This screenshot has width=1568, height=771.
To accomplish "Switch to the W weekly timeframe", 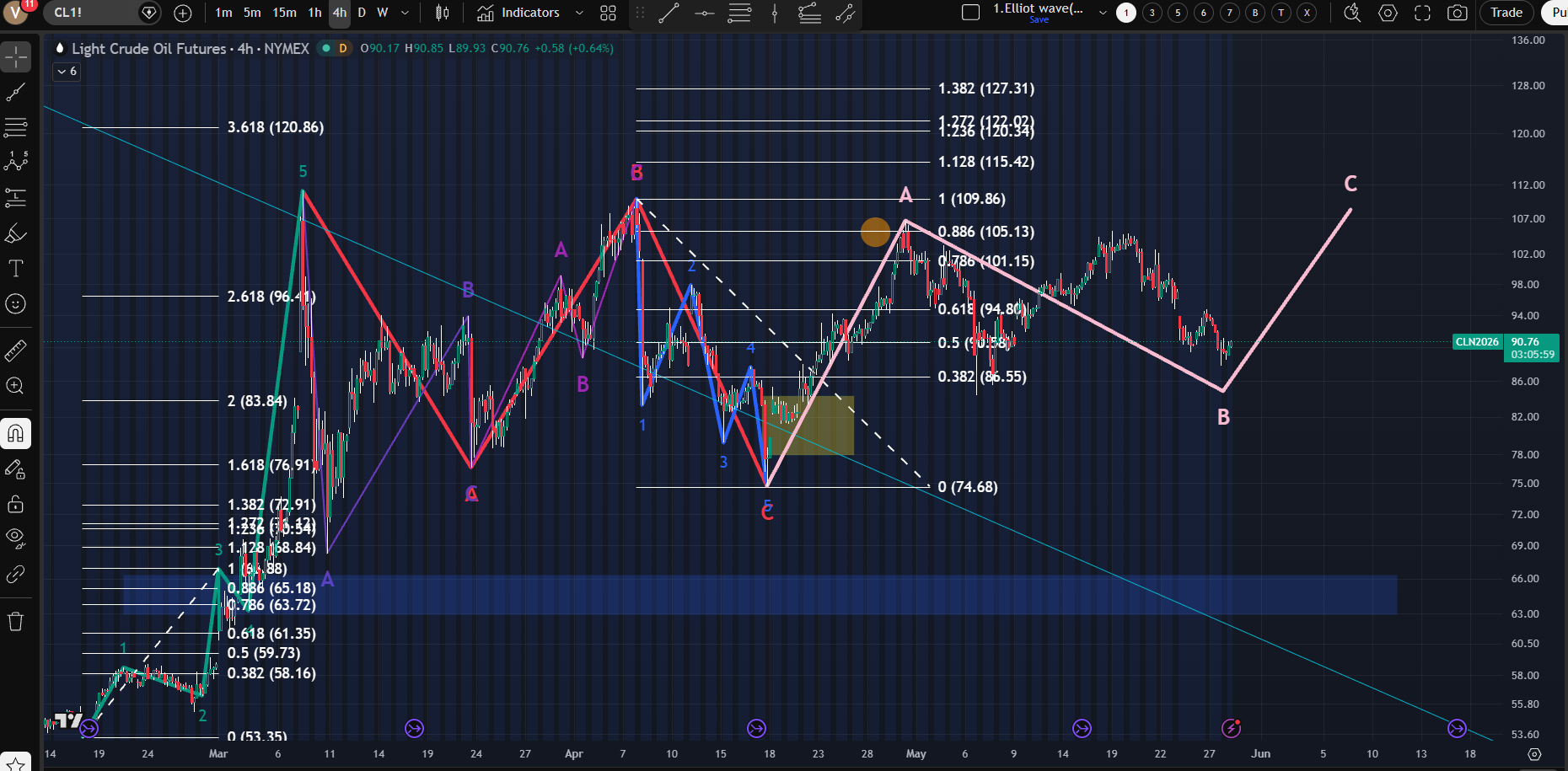I will pos(383,13).
